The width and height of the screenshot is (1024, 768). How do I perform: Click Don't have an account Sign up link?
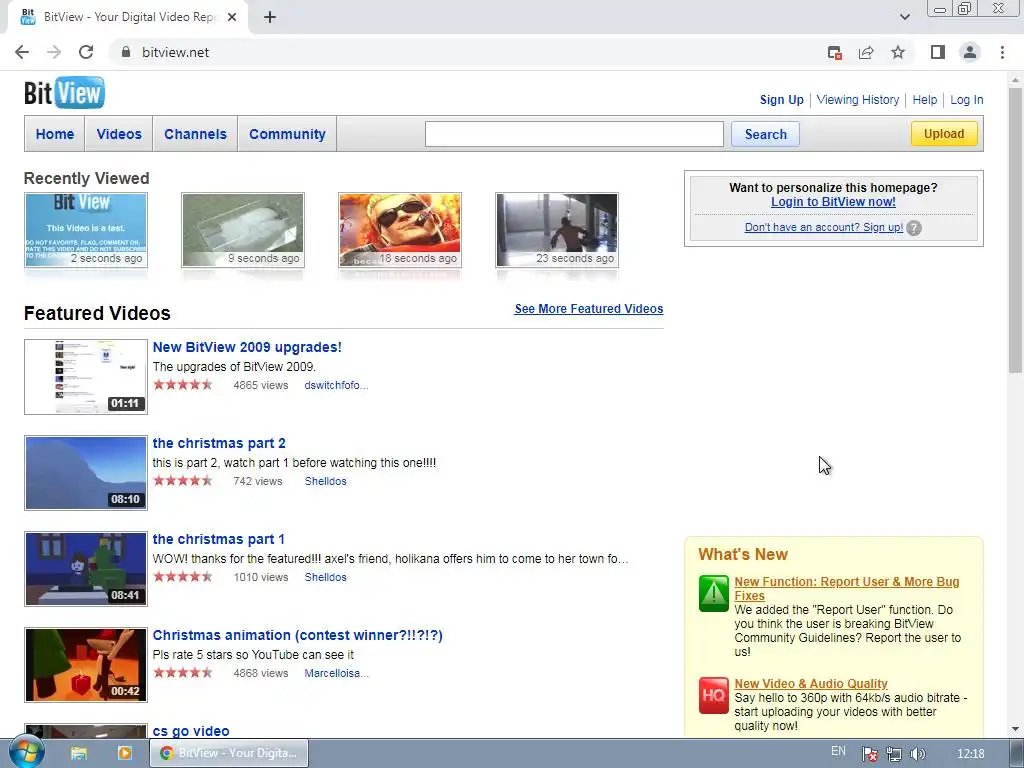click(824, 227)
